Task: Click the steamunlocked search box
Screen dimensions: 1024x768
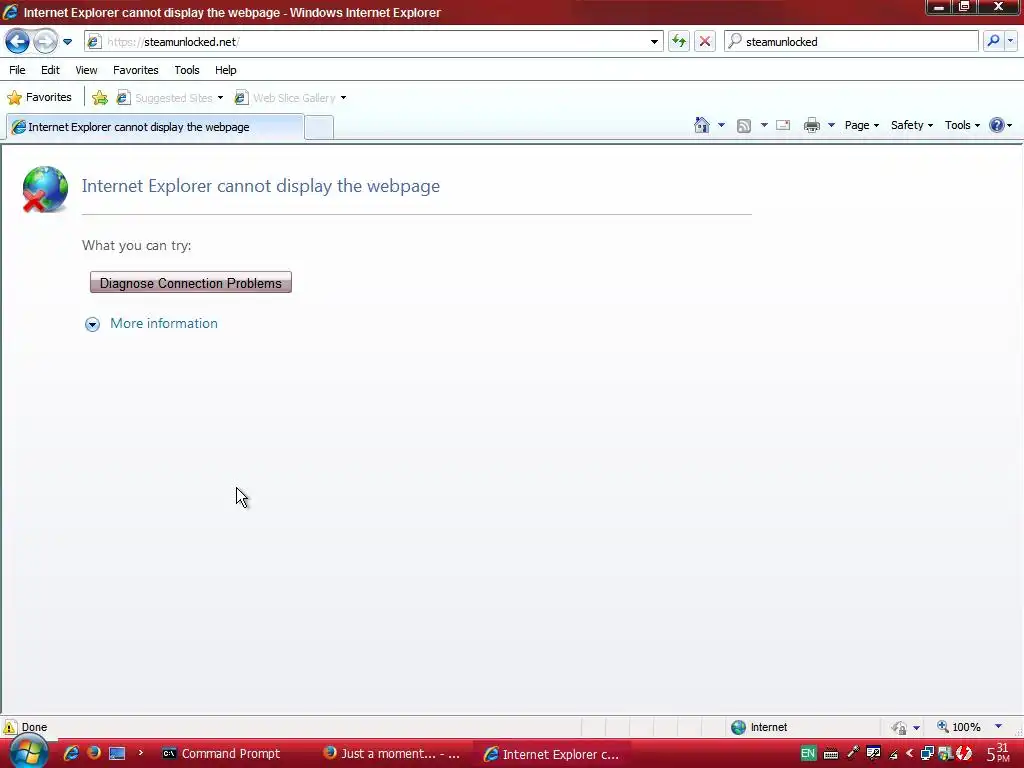Action: click(x=851, y=42)
